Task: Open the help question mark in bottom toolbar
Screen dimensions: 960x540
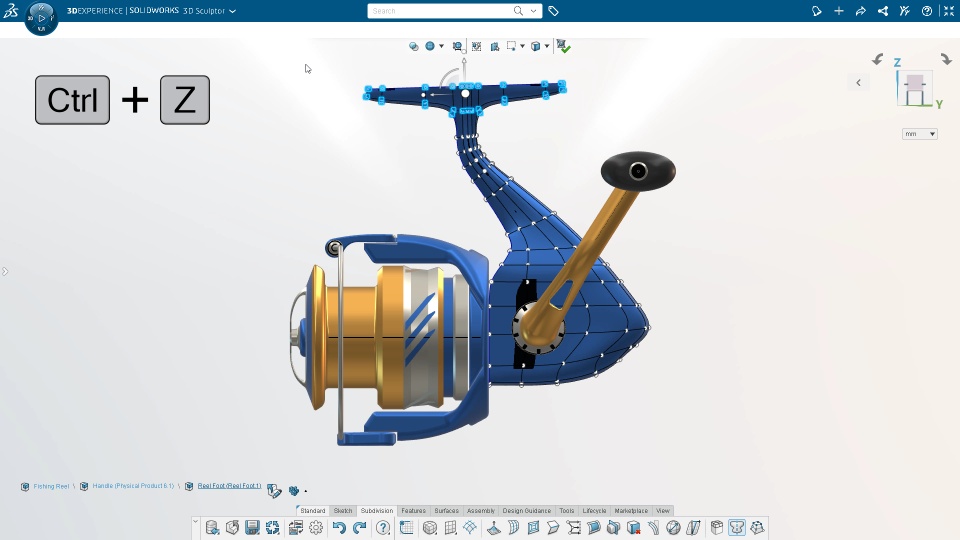Action: pos(383,527)
